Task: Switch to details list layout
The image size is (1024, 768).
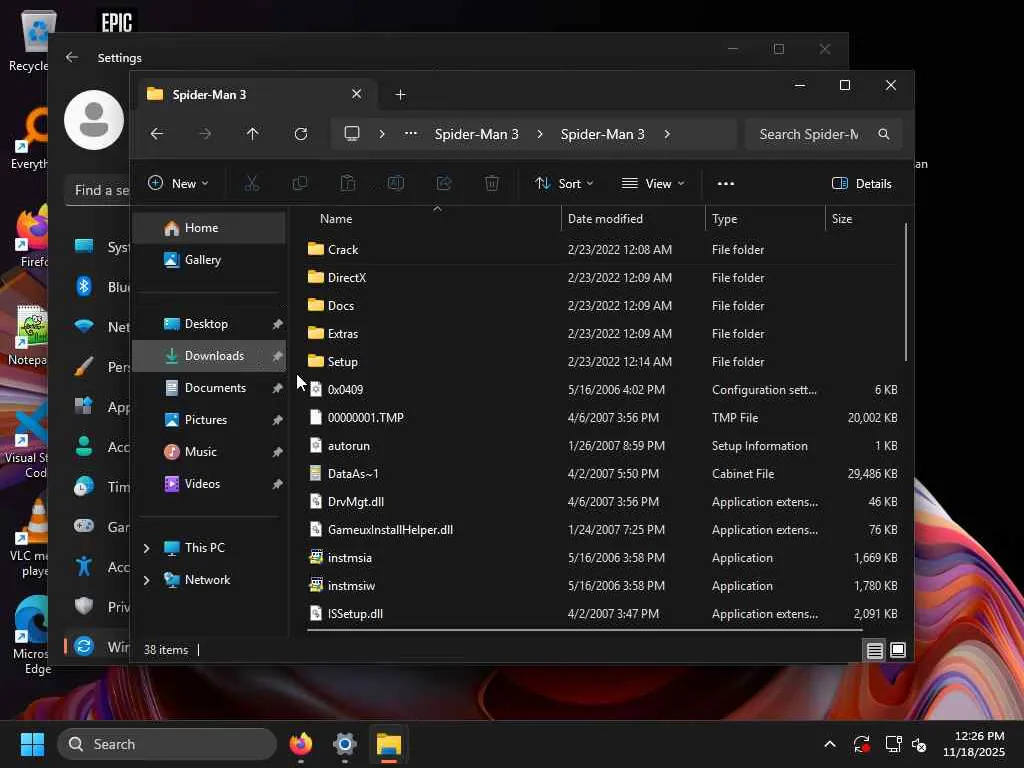Action: [x=874, y=650]
